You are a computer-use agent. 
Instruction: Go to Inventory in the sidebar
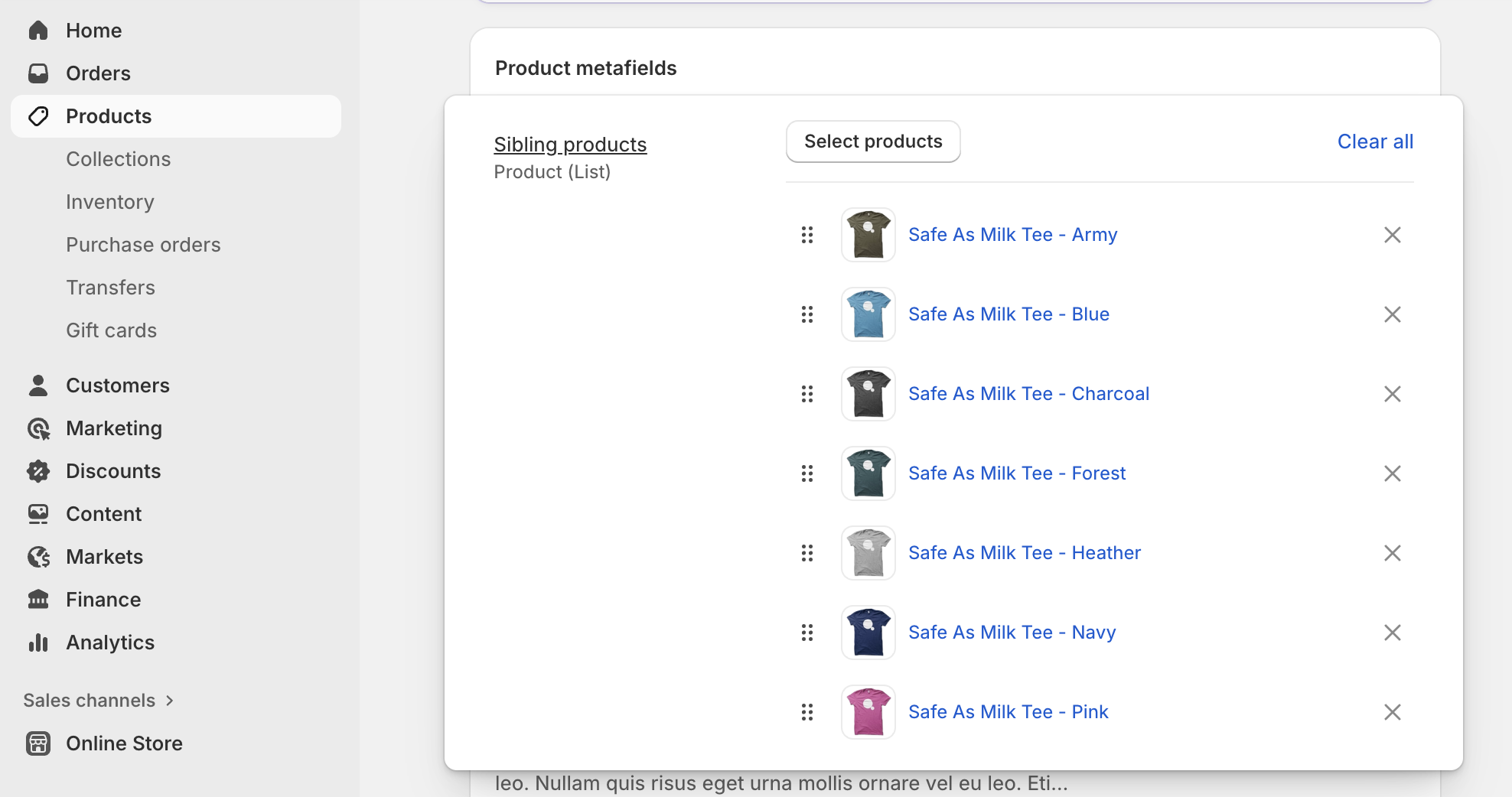click(x=110, y=202)
